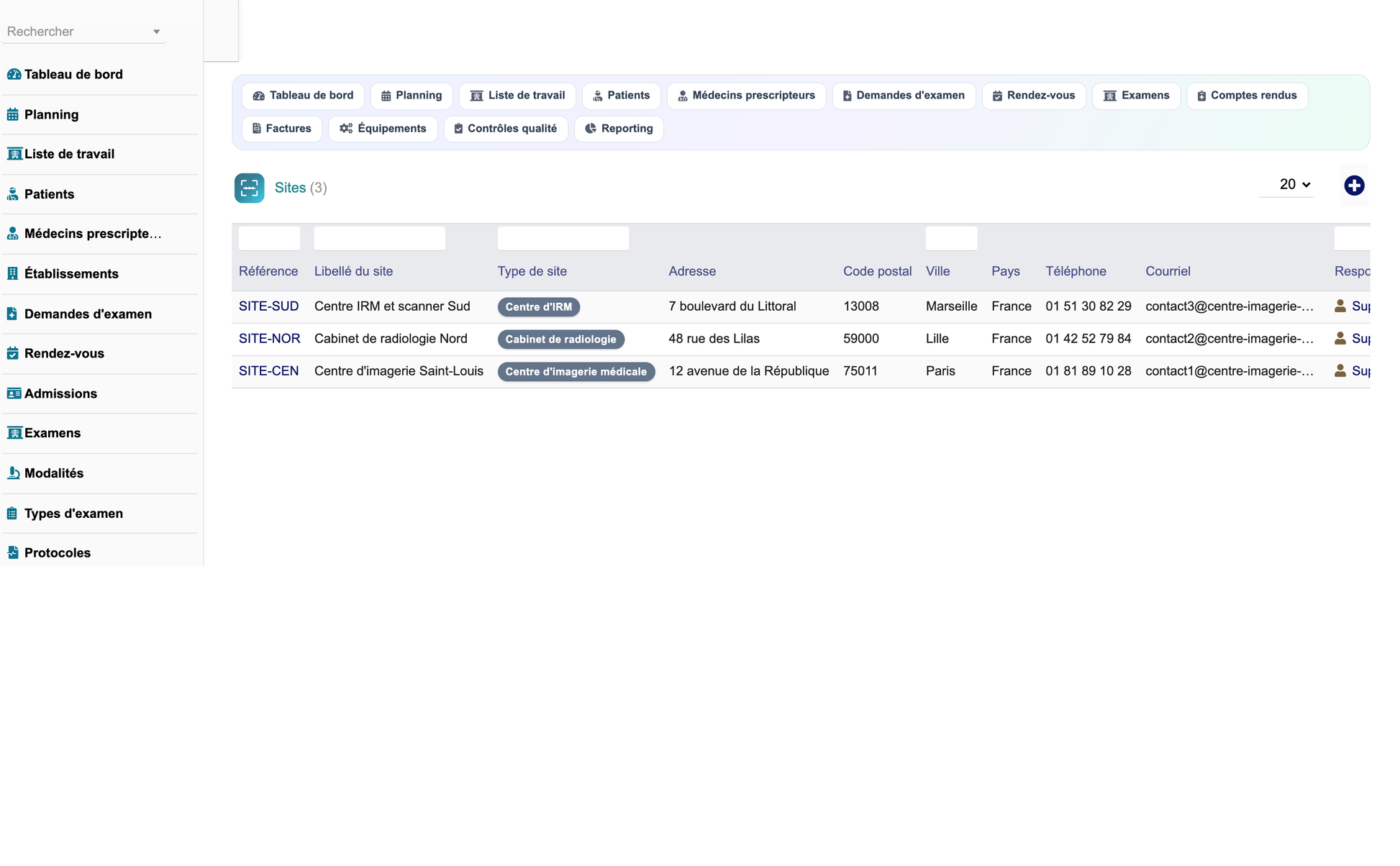
Task: Open Médecins prescripteurs top tab
Action: (x=746, y=96)
